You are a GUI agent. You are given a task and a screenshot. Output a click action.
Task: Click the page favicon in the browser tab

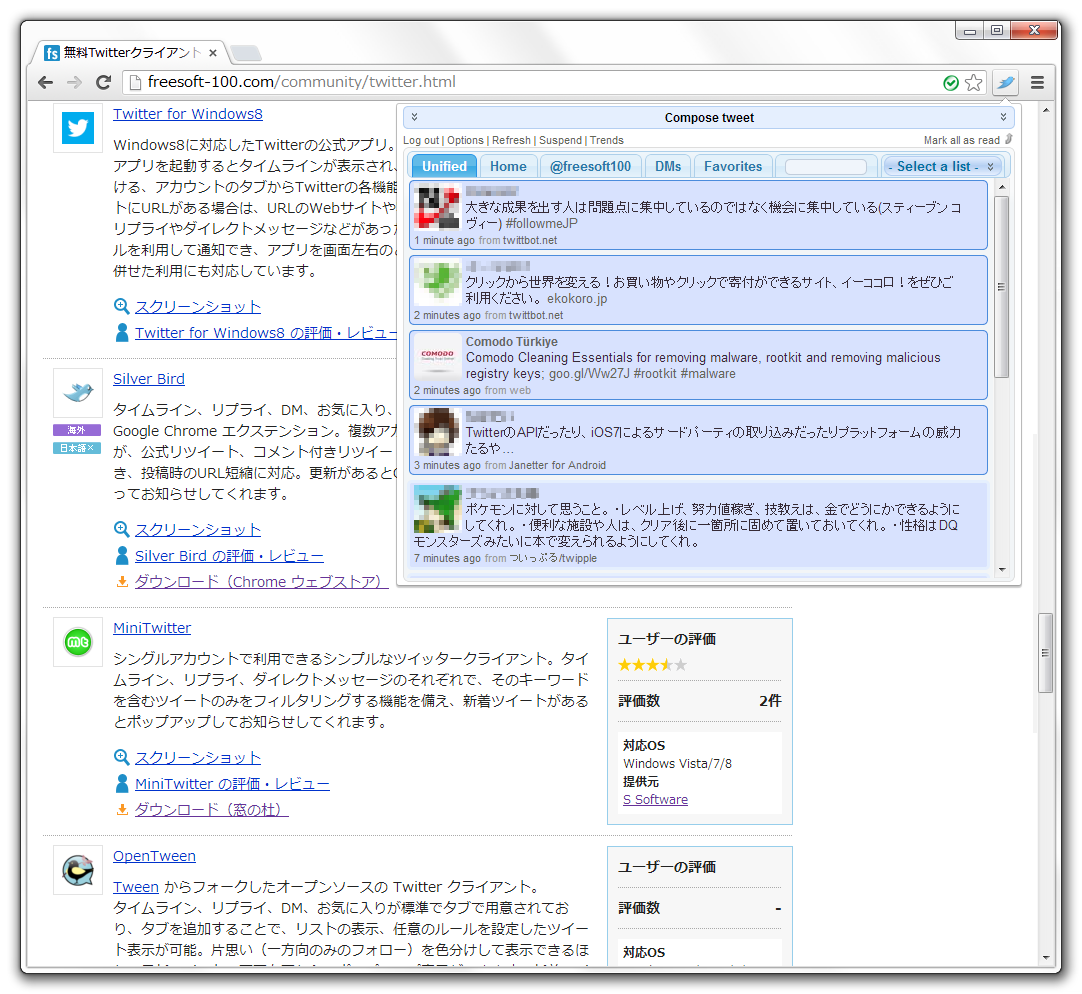(52, 52)
